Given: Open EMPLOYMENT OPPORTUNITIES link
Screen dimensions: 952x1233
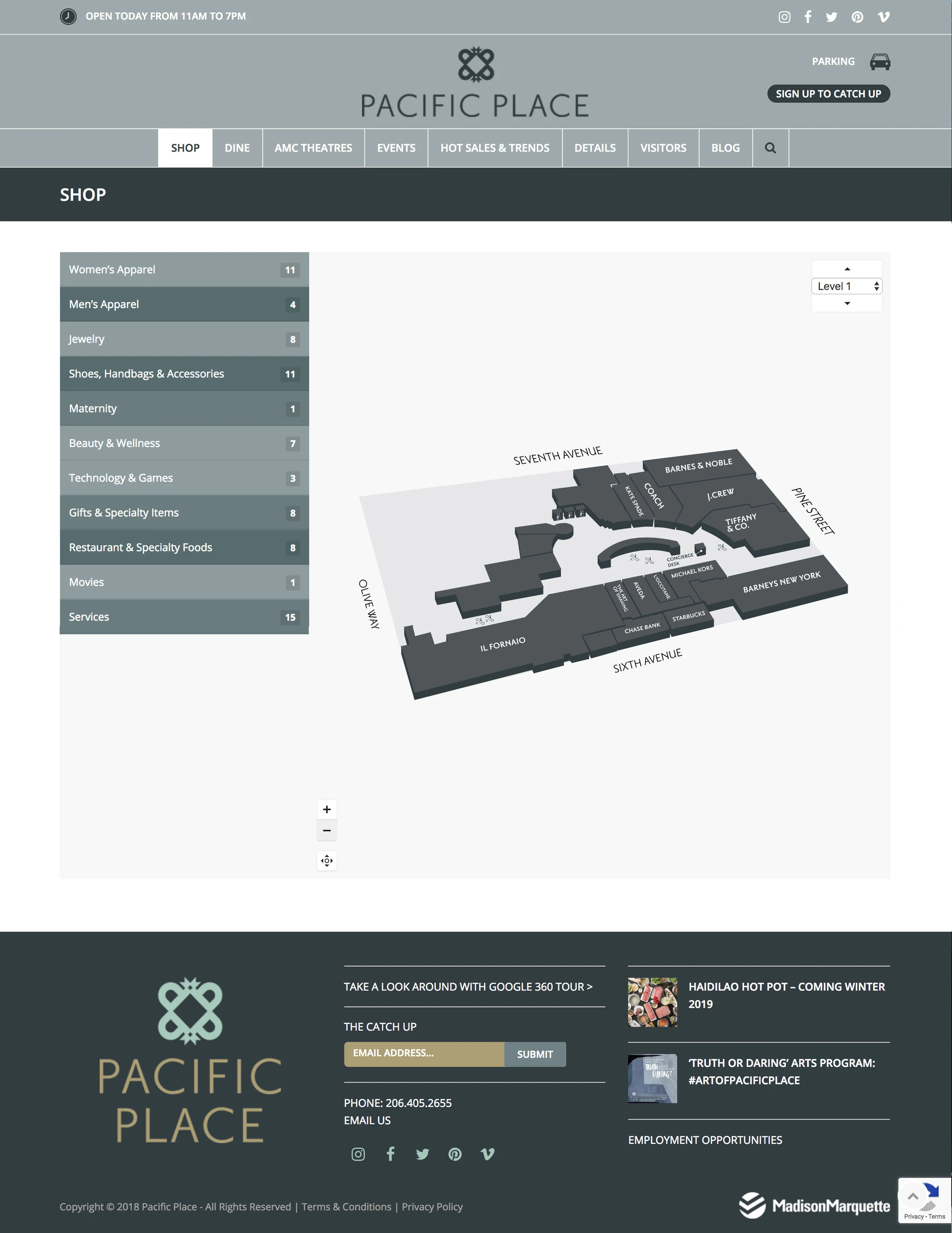Looking at the screenshot, I should click(705, 1140).
